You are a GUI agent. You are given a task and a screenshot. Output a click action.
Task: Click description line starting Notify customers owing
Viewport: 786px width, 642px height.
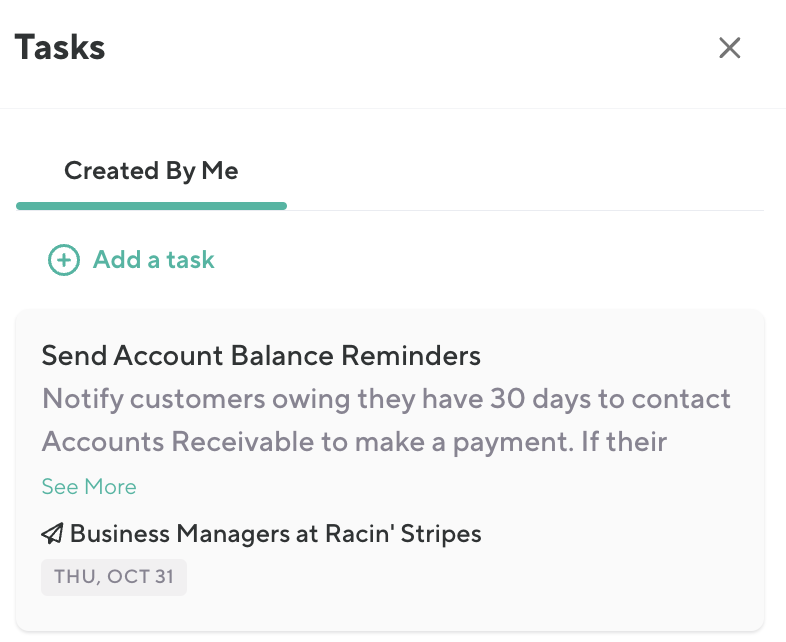coord(386,399)
